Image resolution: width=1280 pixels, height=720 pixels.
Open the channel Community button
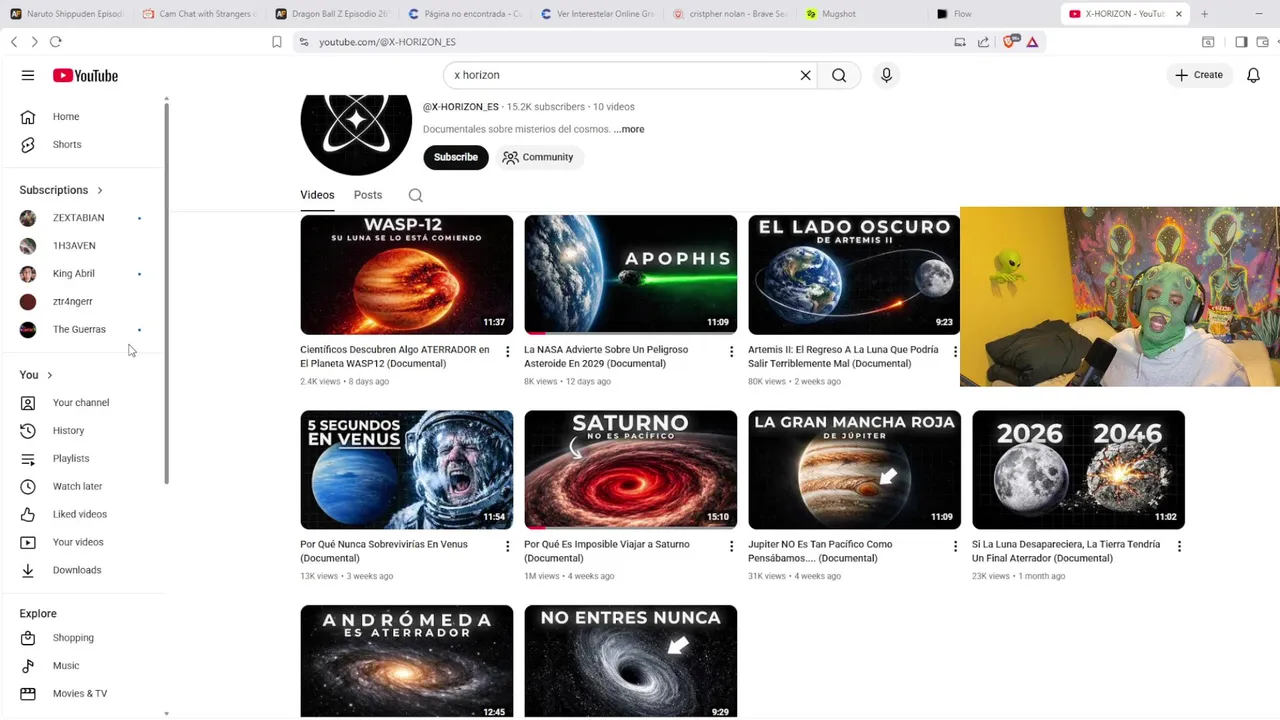[x=538, y=157]
